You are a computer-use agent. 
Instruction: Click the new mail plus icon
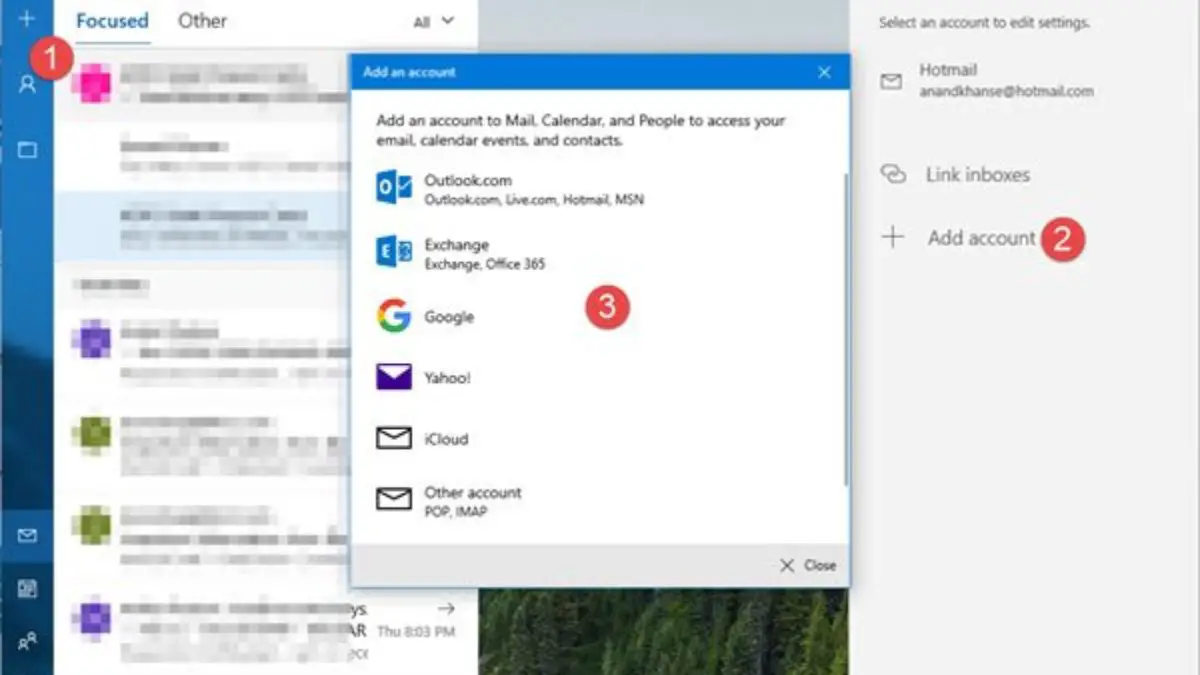pyautogui.click(x=27, y=18)
